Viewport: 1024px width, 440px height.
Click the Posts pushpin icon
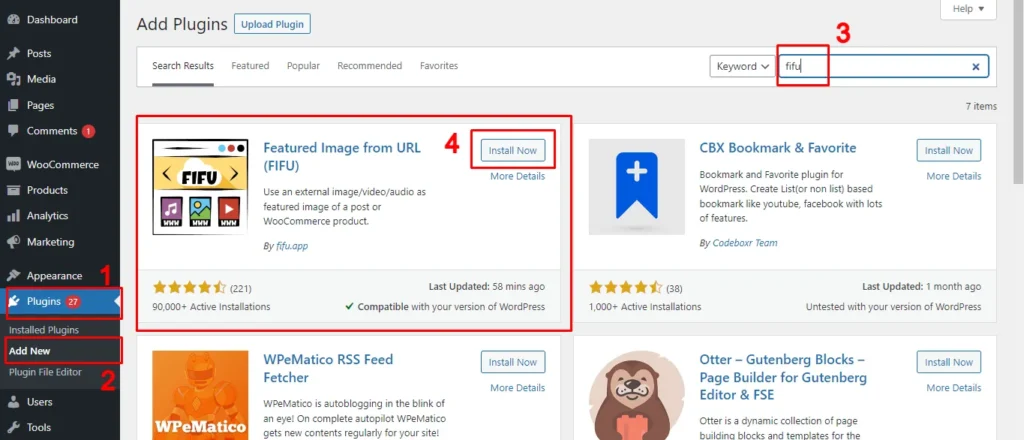[13, 54]
